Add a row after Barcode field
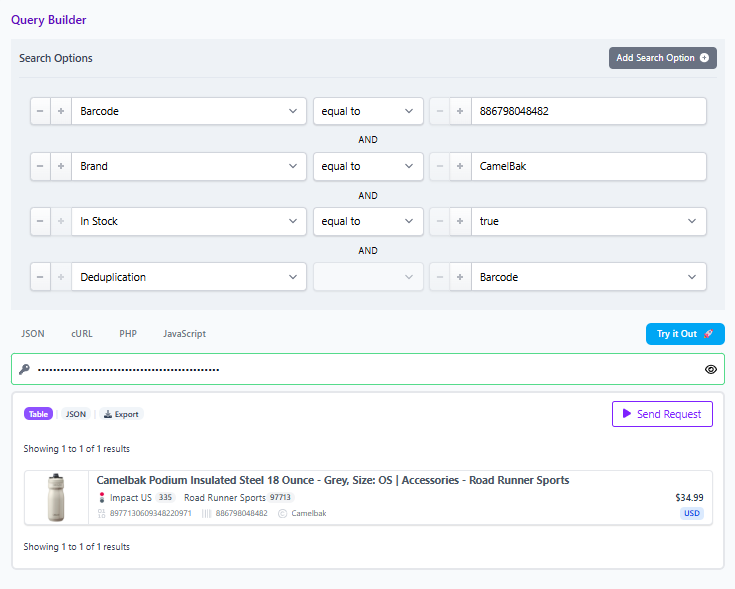The height and width of the screenshot is (589, 735). (61, 111)
